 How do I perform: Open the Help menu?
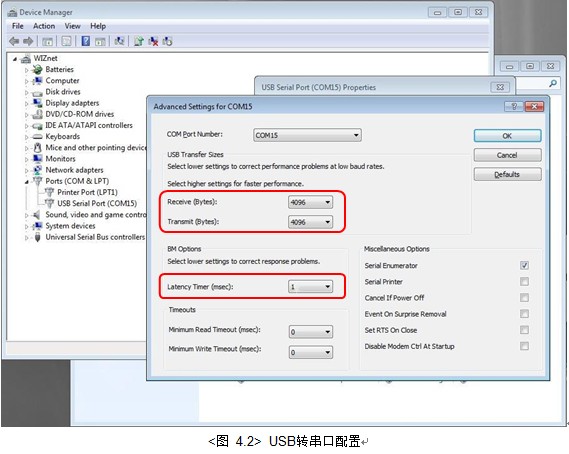[x=98, y=26]
